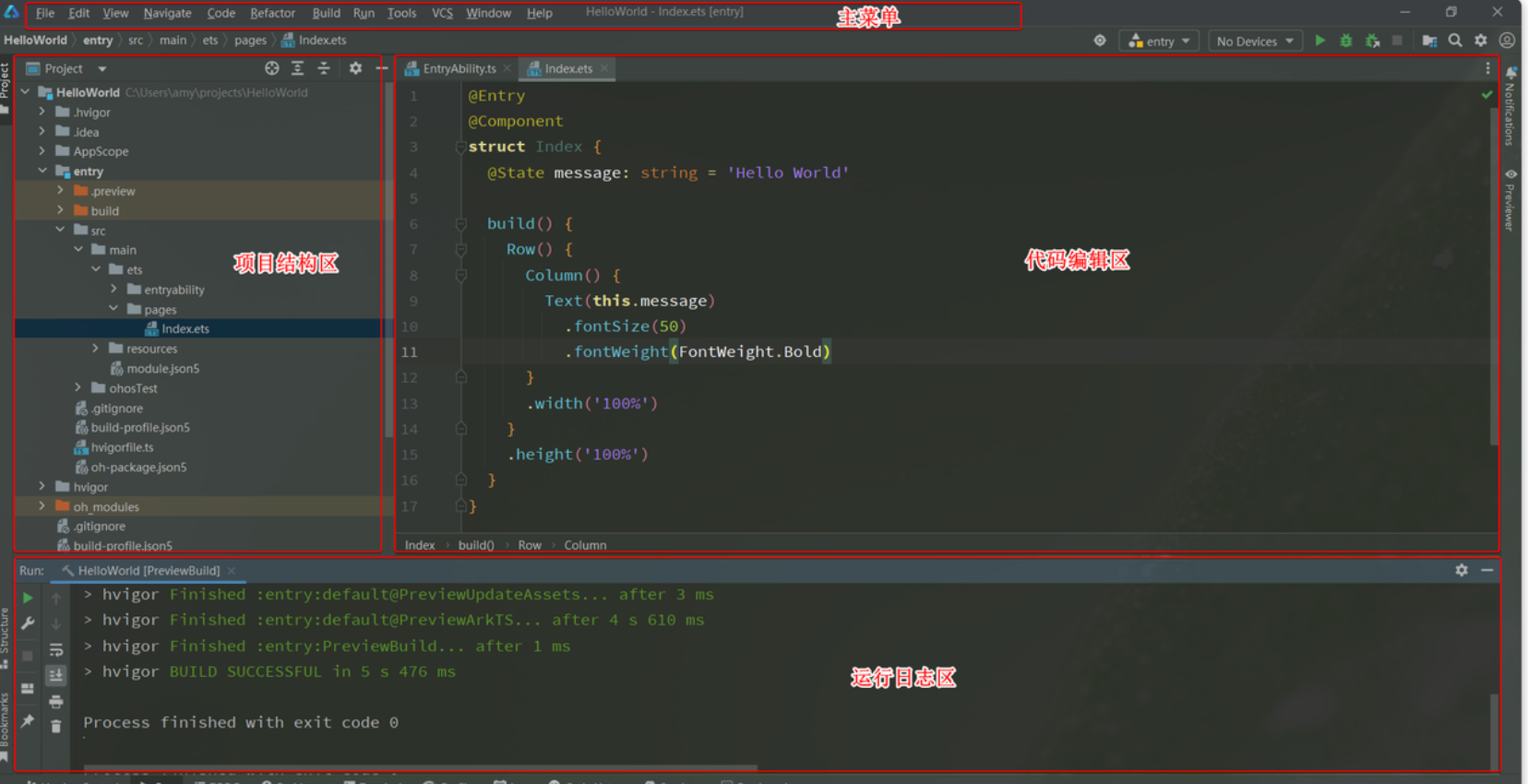Screen dimensions: 1528x784
Task: Open the VCS menu
Action: pos(442,13)
